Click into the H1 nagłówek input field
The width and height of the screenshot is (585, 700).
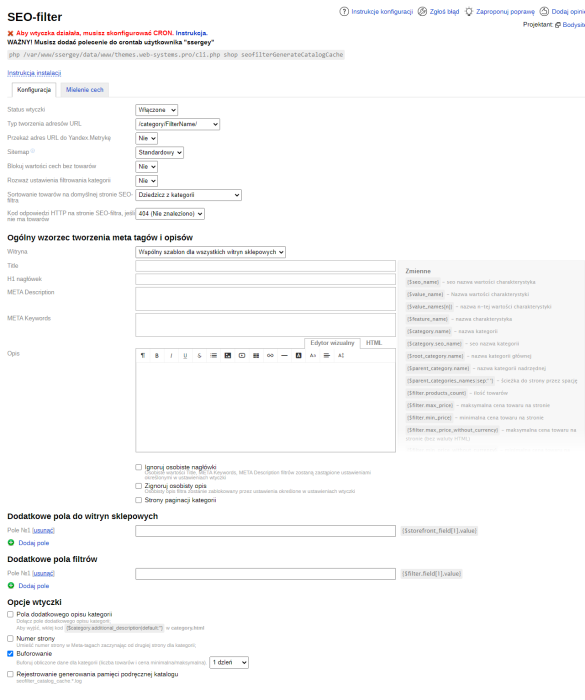click(265, 279)
